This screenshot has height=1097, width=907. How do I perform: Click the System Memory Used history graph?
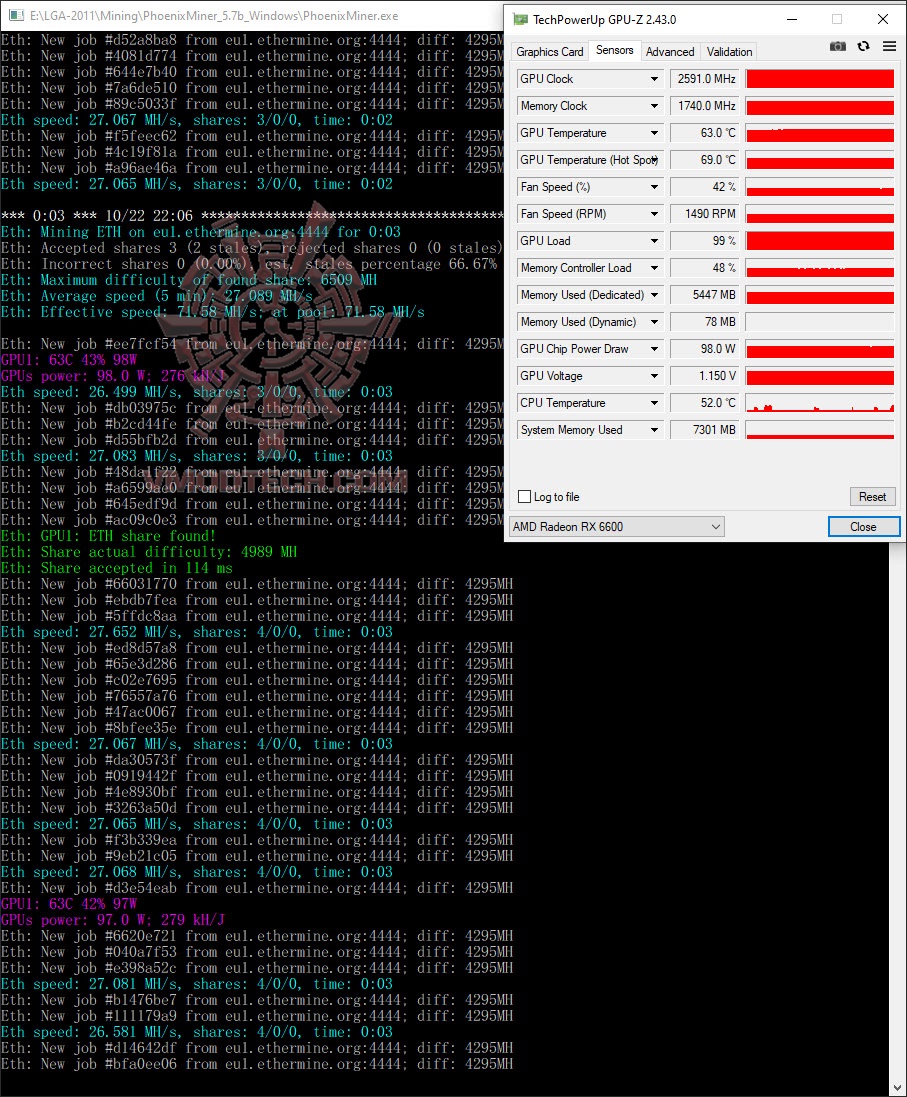point(820,430)
